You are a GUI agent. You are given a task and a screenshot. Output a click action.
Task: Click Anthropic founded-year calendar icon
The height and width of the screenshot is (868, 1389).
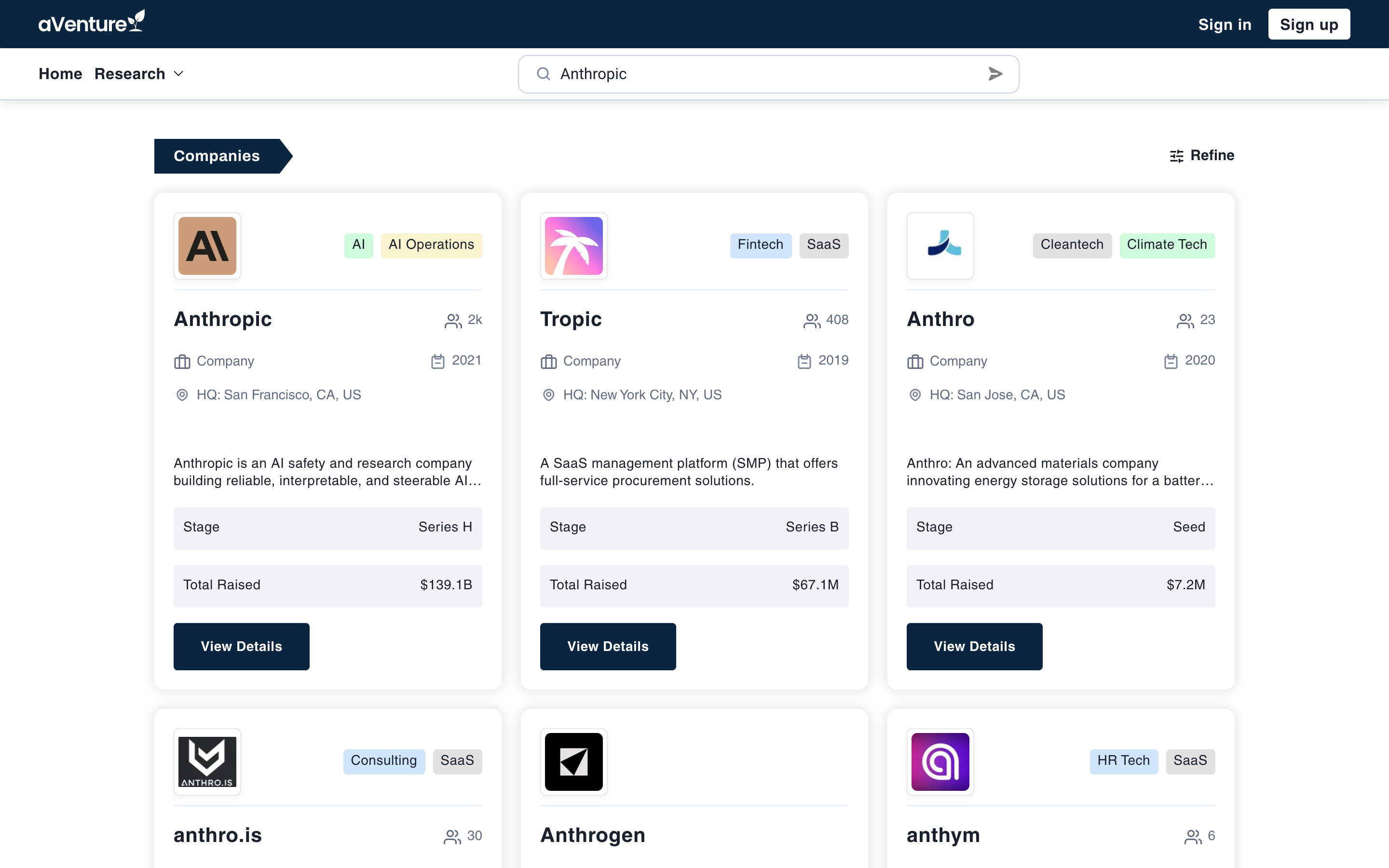point(438,361)
